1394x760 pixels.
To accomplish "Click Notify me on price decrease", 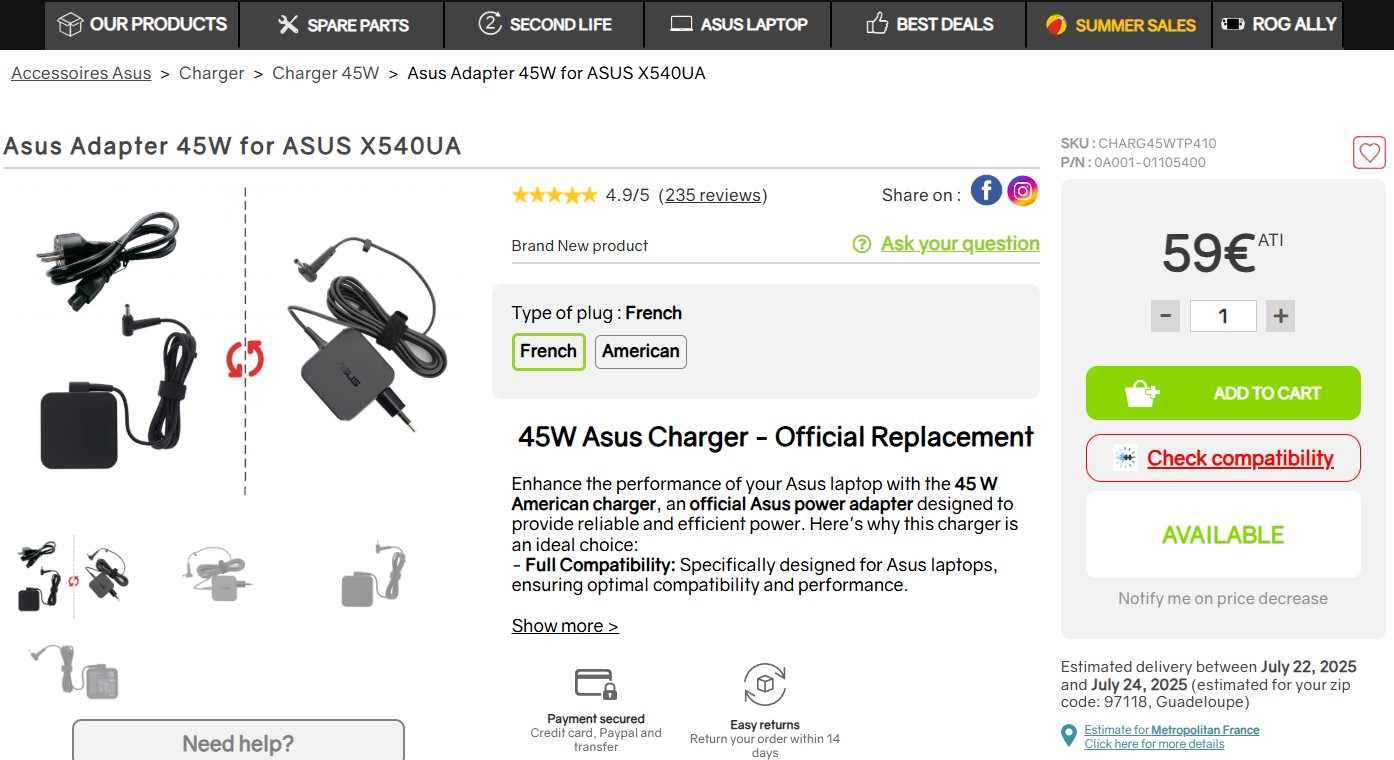I will 1223,598.
